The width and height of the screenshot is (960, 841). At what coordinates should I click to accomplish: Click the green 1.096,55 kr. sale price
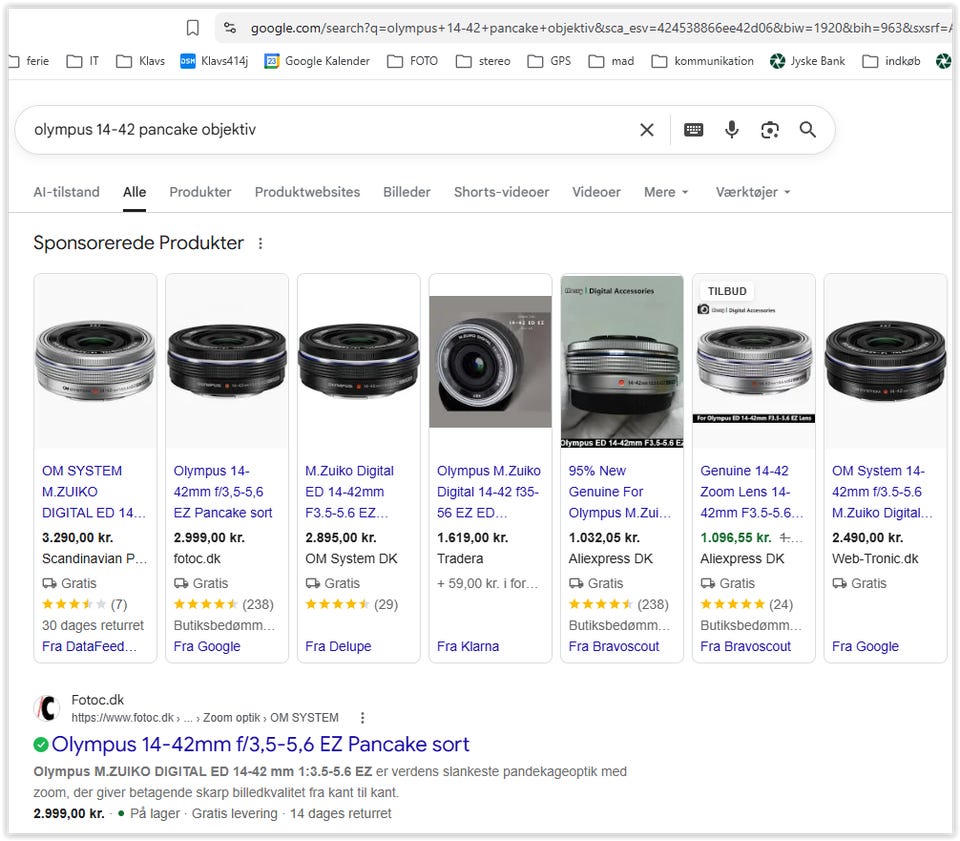[735, 538]
